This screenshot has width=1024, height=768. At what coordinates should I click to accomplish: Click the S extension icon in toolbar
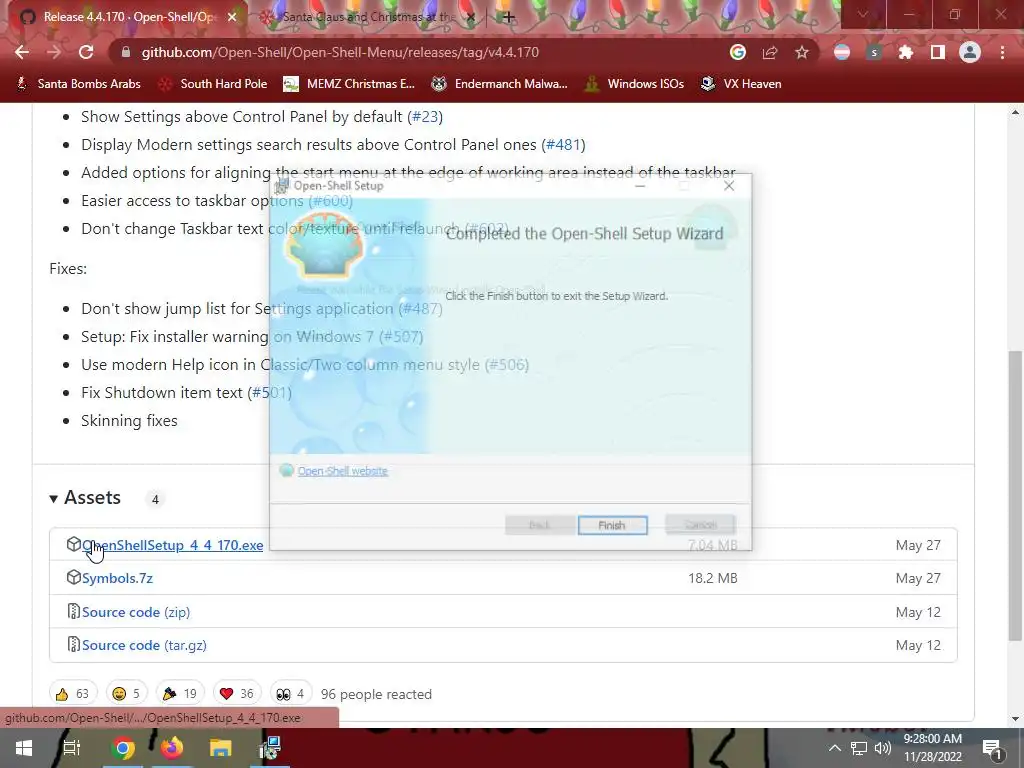pos(874,52)
